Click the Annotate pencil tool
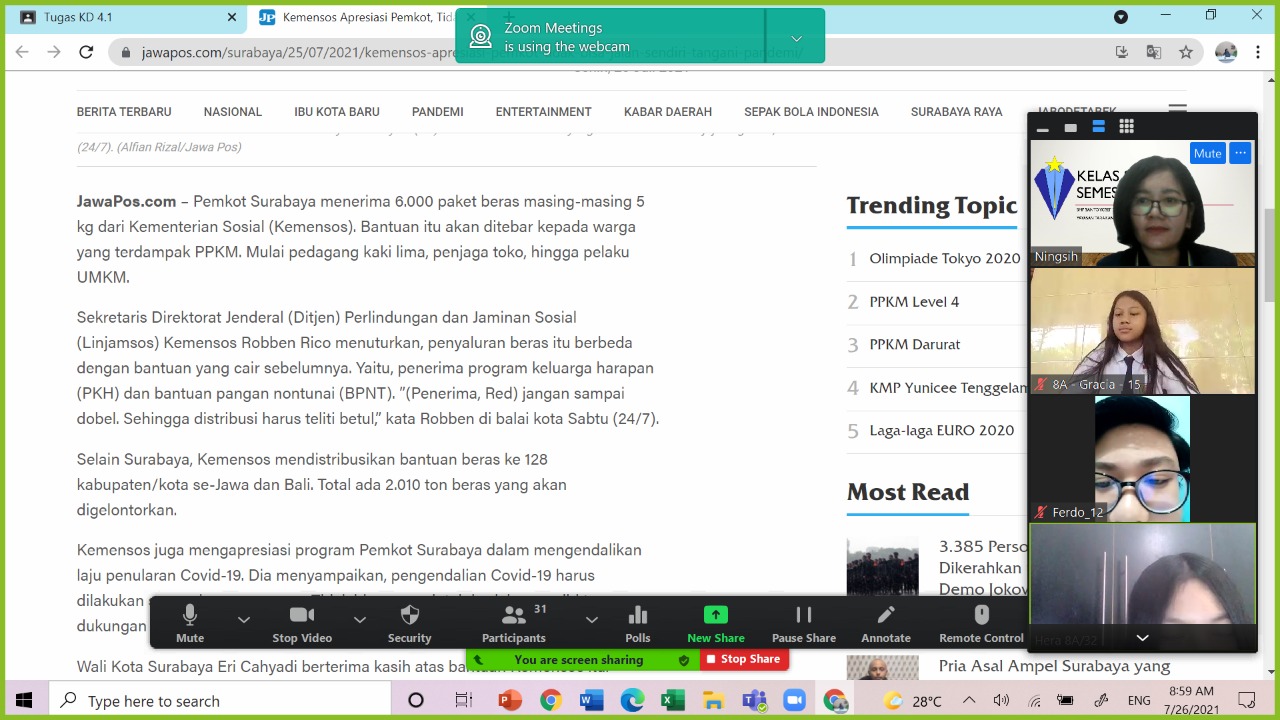Screen dimensions: 1280x720 [x=885, y=624]
